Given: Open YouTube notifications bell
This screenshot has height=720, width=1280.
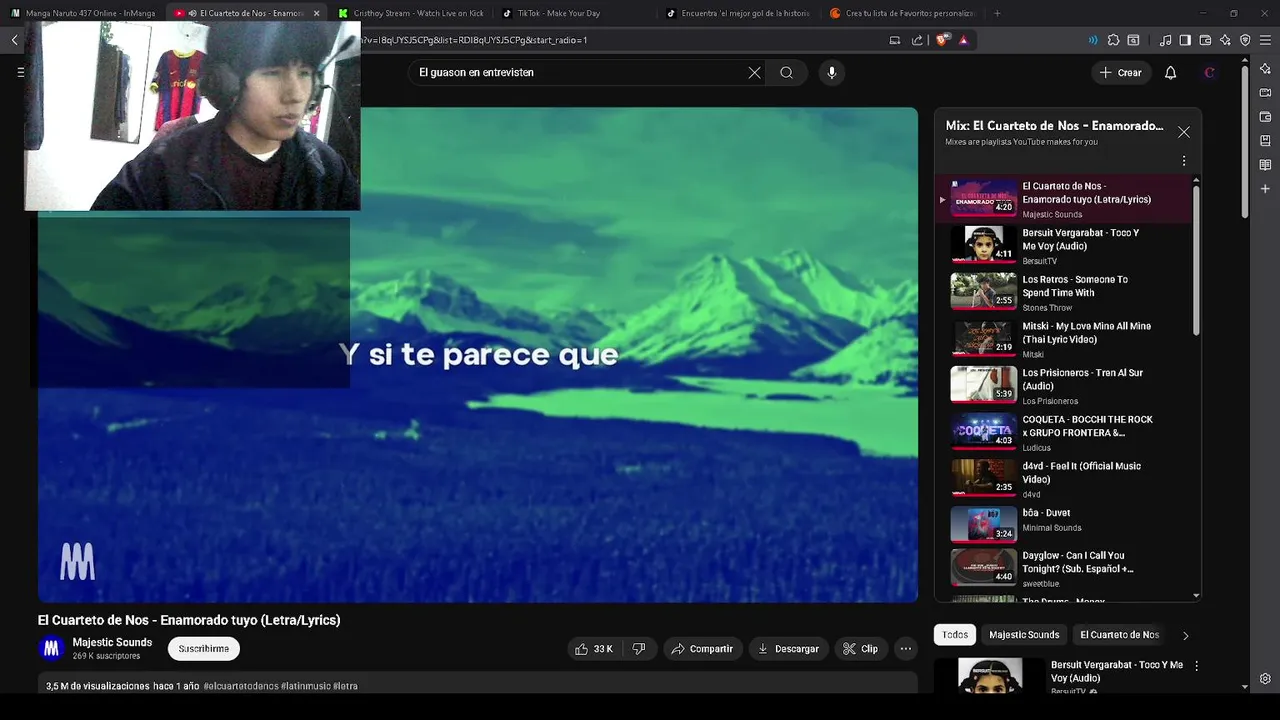Looking at the screenshot, I should point(1171,72).
